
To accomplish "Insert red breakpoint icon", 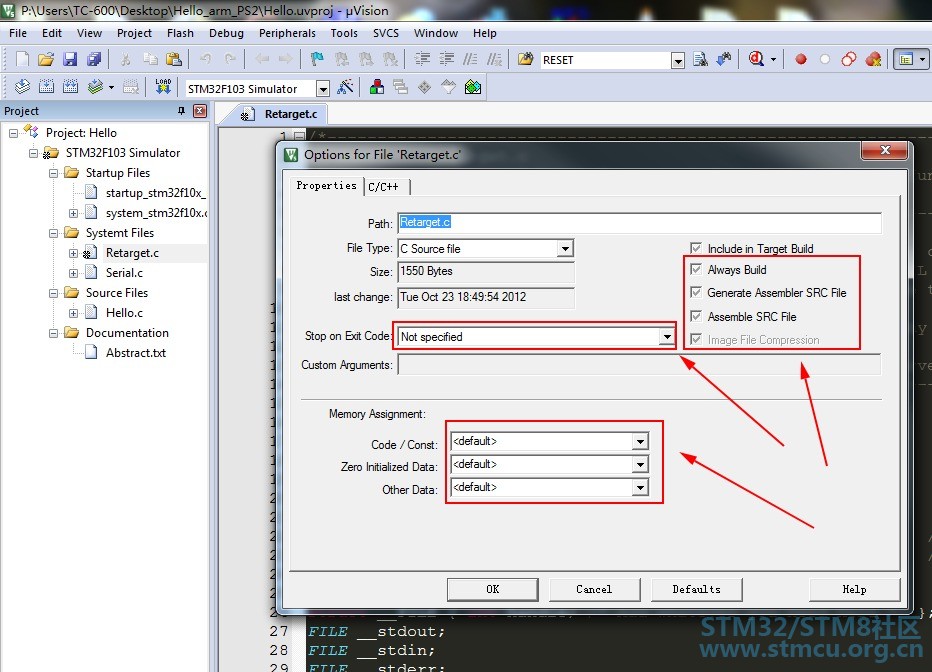I will [x=801, y=59].
